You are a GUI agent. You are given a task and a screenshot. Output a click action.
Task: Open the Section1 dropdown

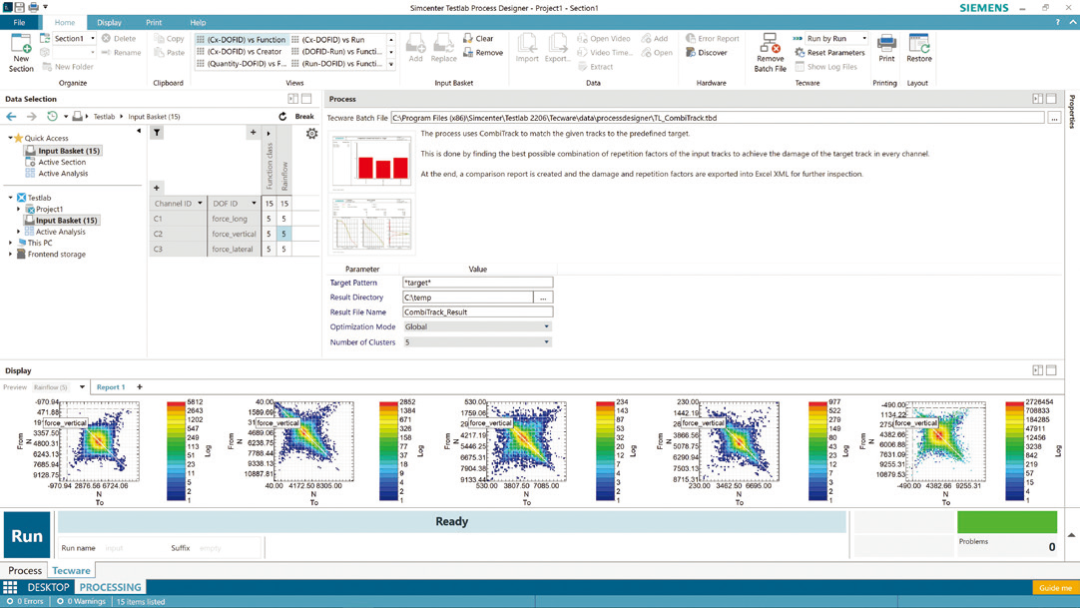[92, 39]
